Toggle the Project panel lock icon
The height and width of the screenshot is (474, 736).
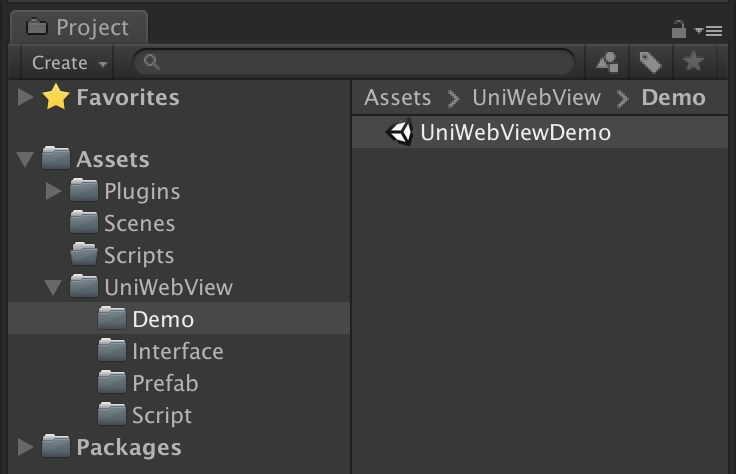coord(679,29)
